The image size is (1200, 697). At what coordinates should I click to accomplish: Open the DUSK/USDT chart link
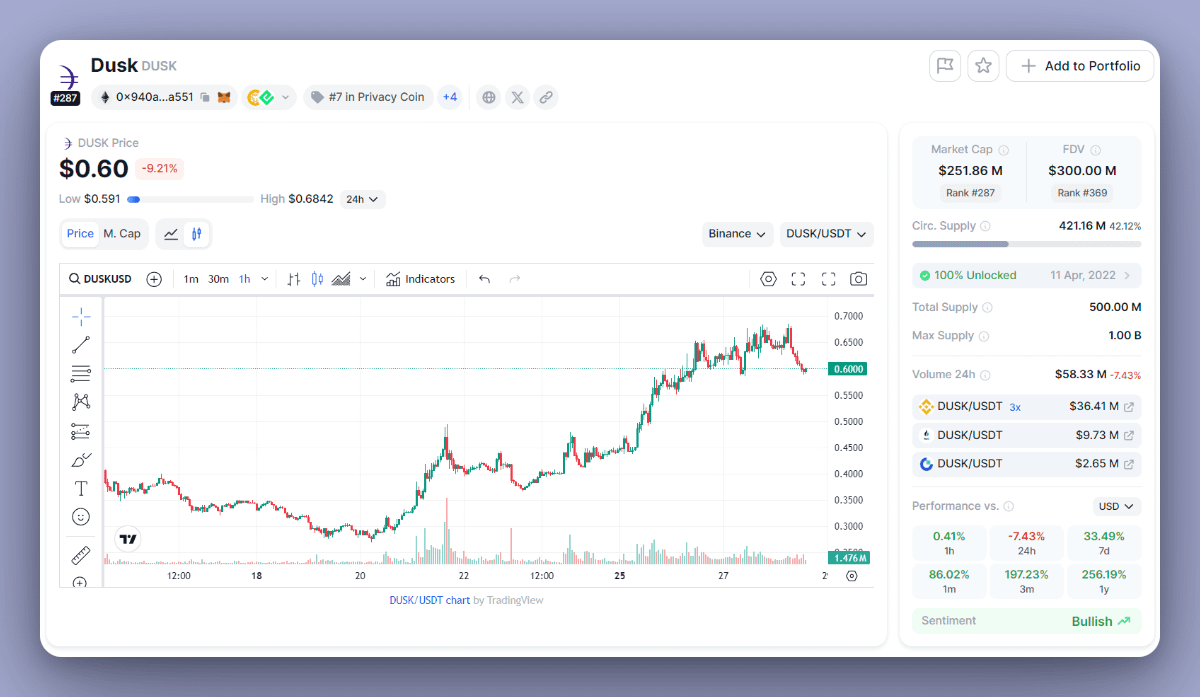click(x=430, y=600)
